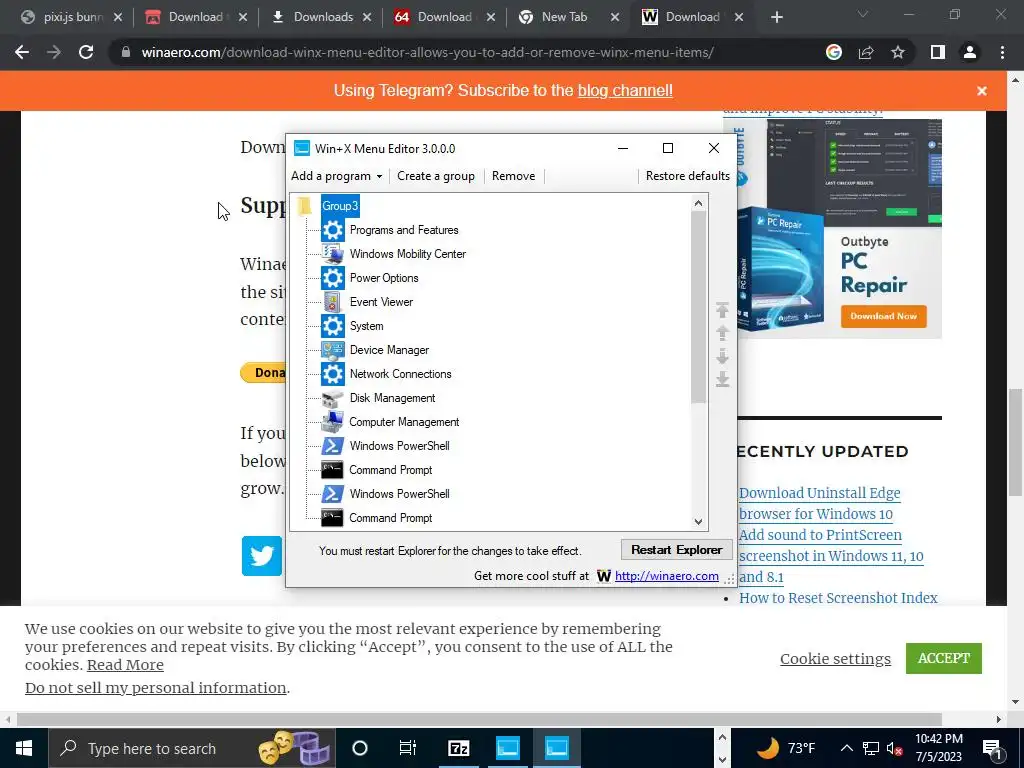Open Add sound to PrintScreen screenshot link
This screenshot has width=1024, height=768.
[x=831, y=556]
